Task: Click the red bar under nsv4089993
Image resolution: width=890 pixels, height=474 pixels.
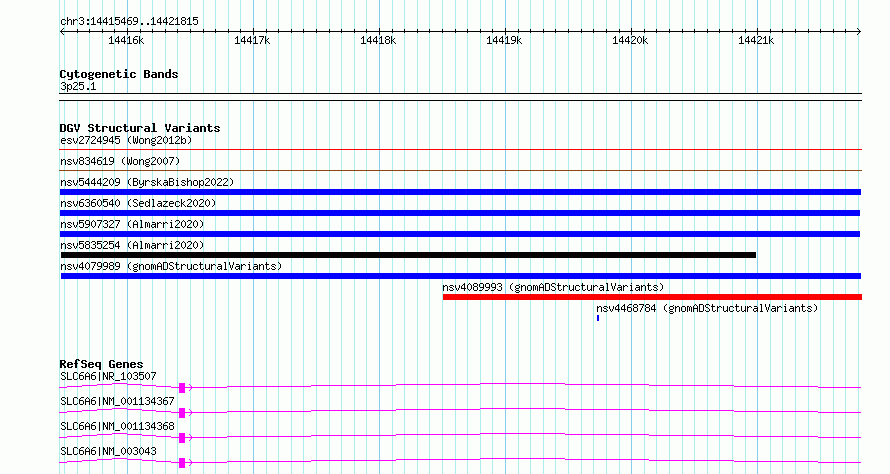Action: (652, 297)
